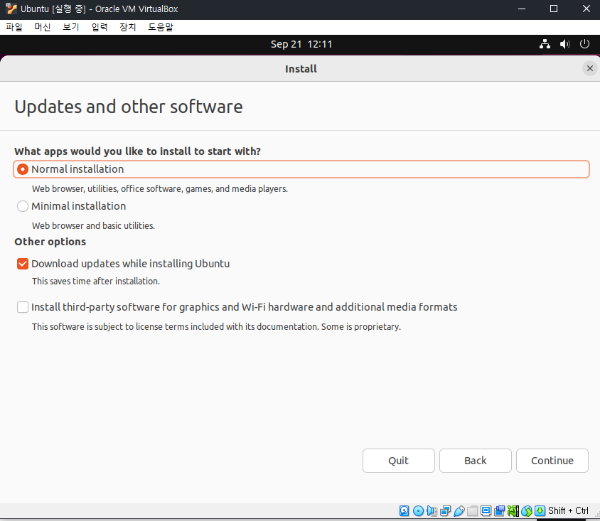
Task: Click the Continue button
Action: 552,461
